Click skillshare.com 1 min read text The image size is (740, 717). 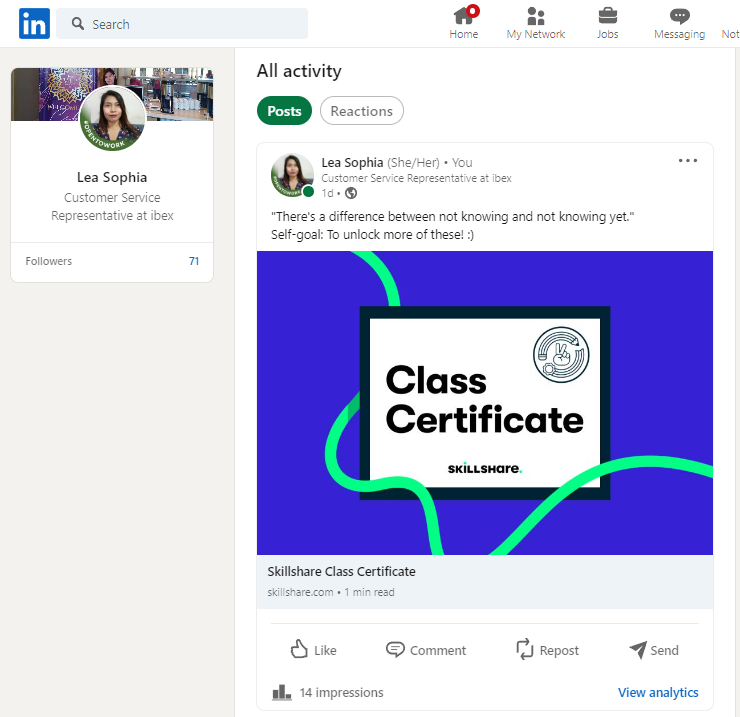click(x=331, y=592)
